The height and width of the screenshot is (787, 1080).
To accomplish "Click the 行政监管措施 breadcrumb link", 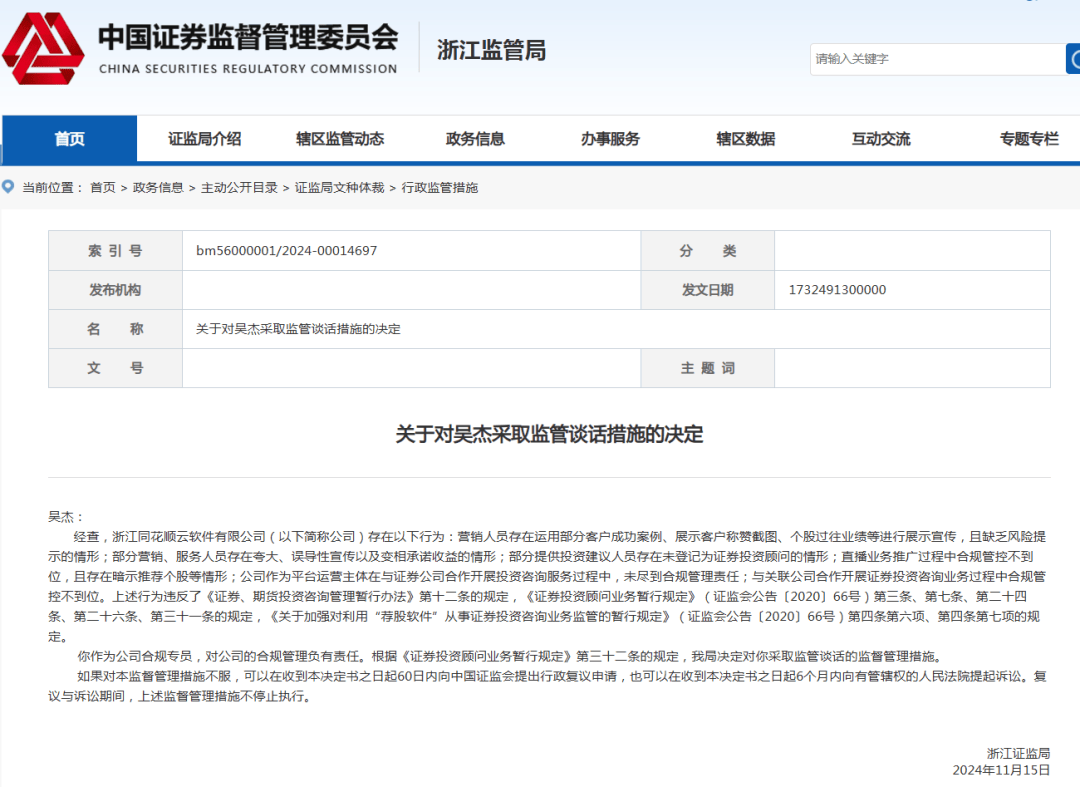I will 439,187.
